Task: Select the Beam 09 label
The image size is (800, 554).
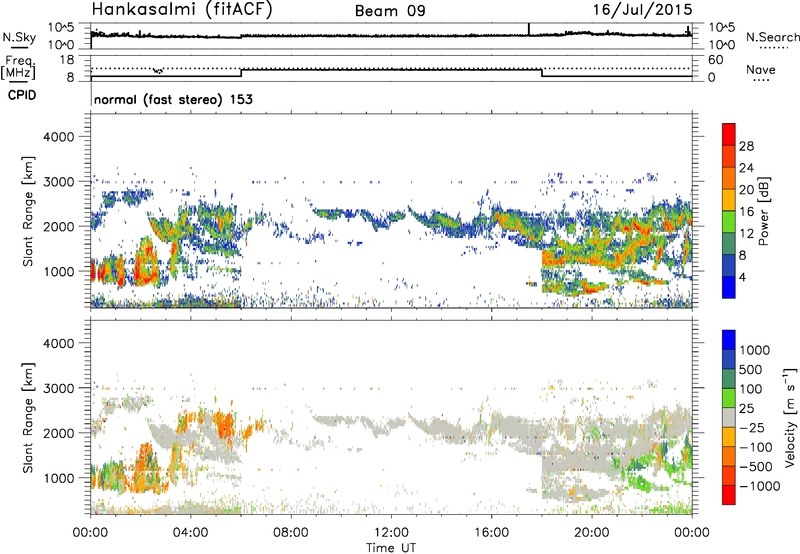Action: point(390,11)
